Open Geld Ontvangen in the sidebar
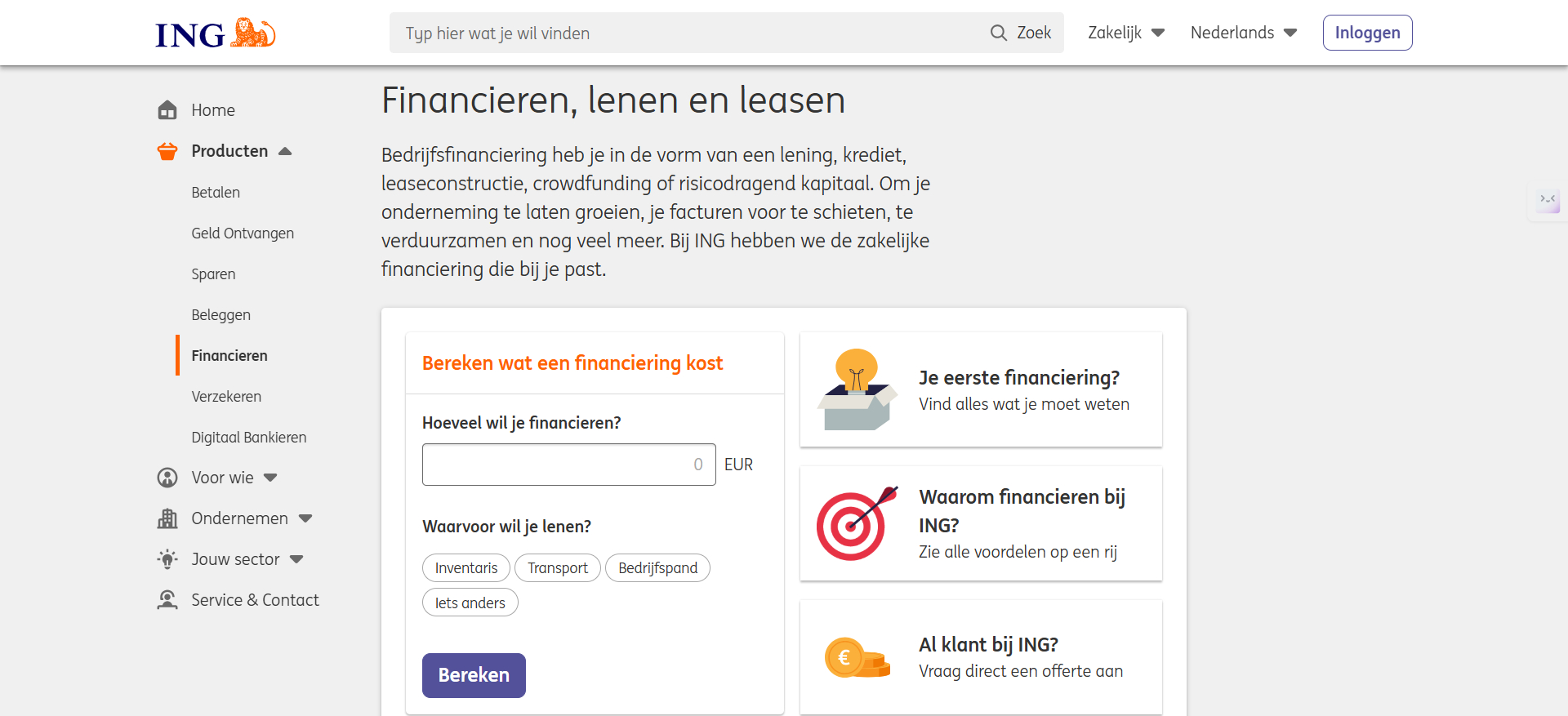Image resolution: width=1568 pixels, height=716 pixels. pyautogui.click(x=243, y=233)
